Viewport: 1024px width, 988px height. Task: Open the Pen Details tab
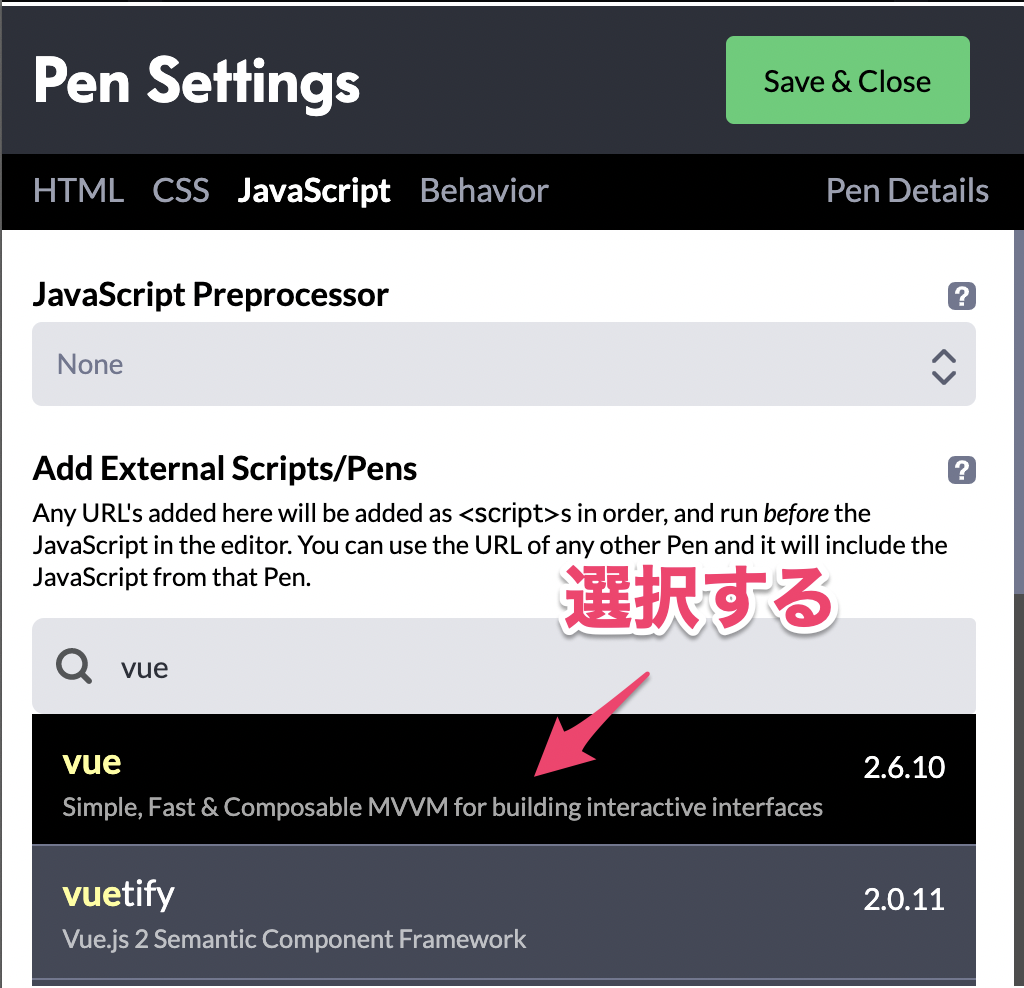[907, 191]
